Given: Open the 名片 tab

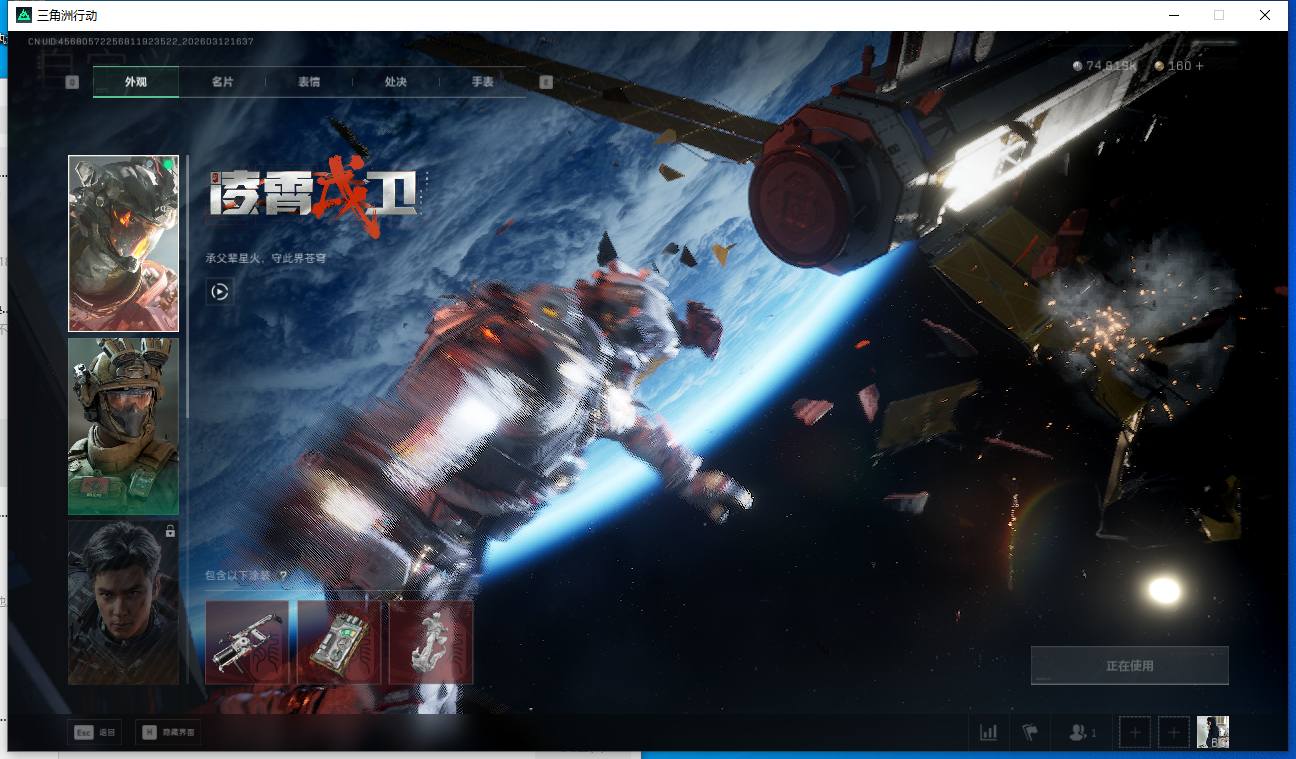Looking at the screenshot, I should [x=222, y=82].
